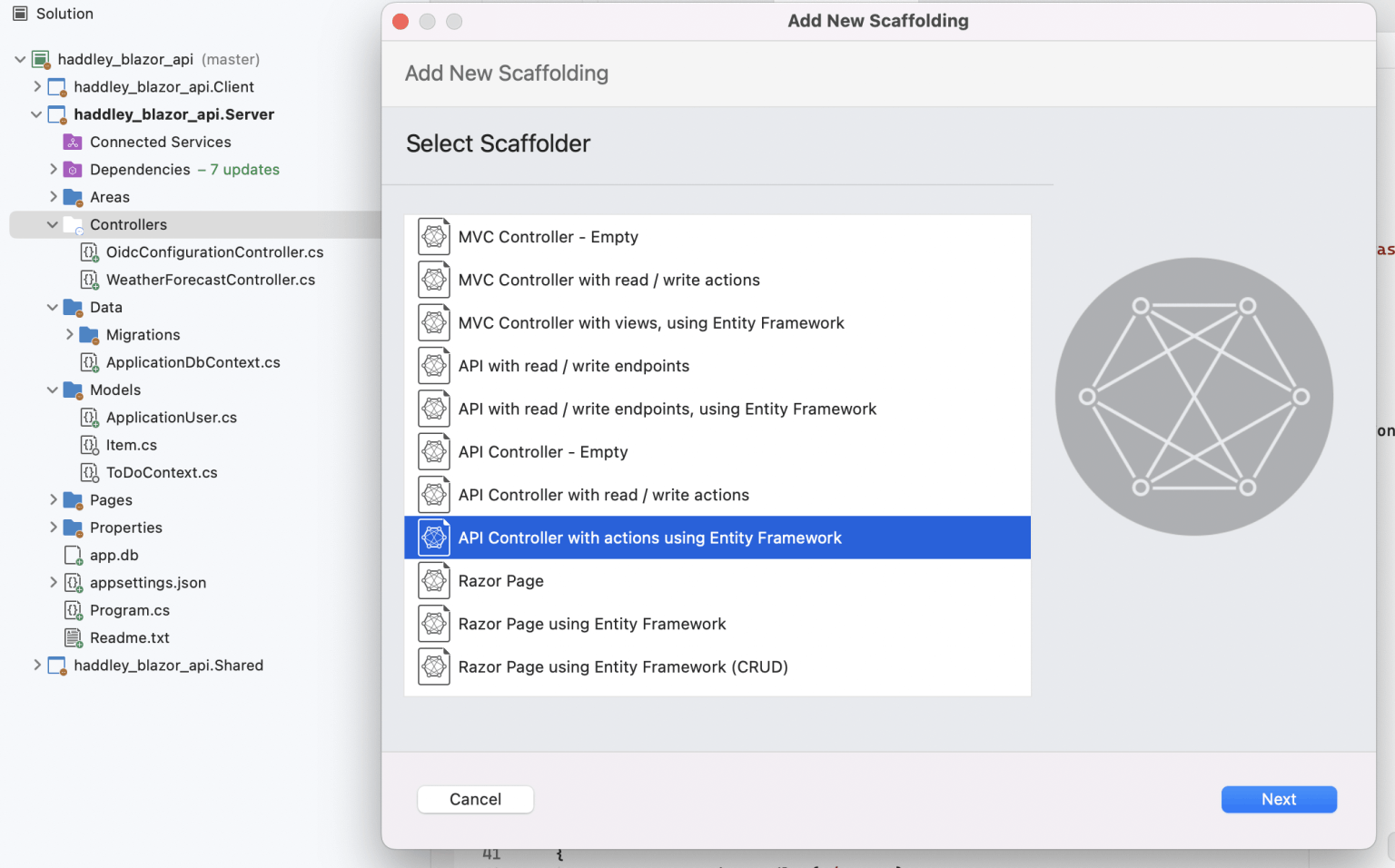The image size is (1395, 868).
Task: Cancel the scaffolding dialog
Action: click(475, 799)
